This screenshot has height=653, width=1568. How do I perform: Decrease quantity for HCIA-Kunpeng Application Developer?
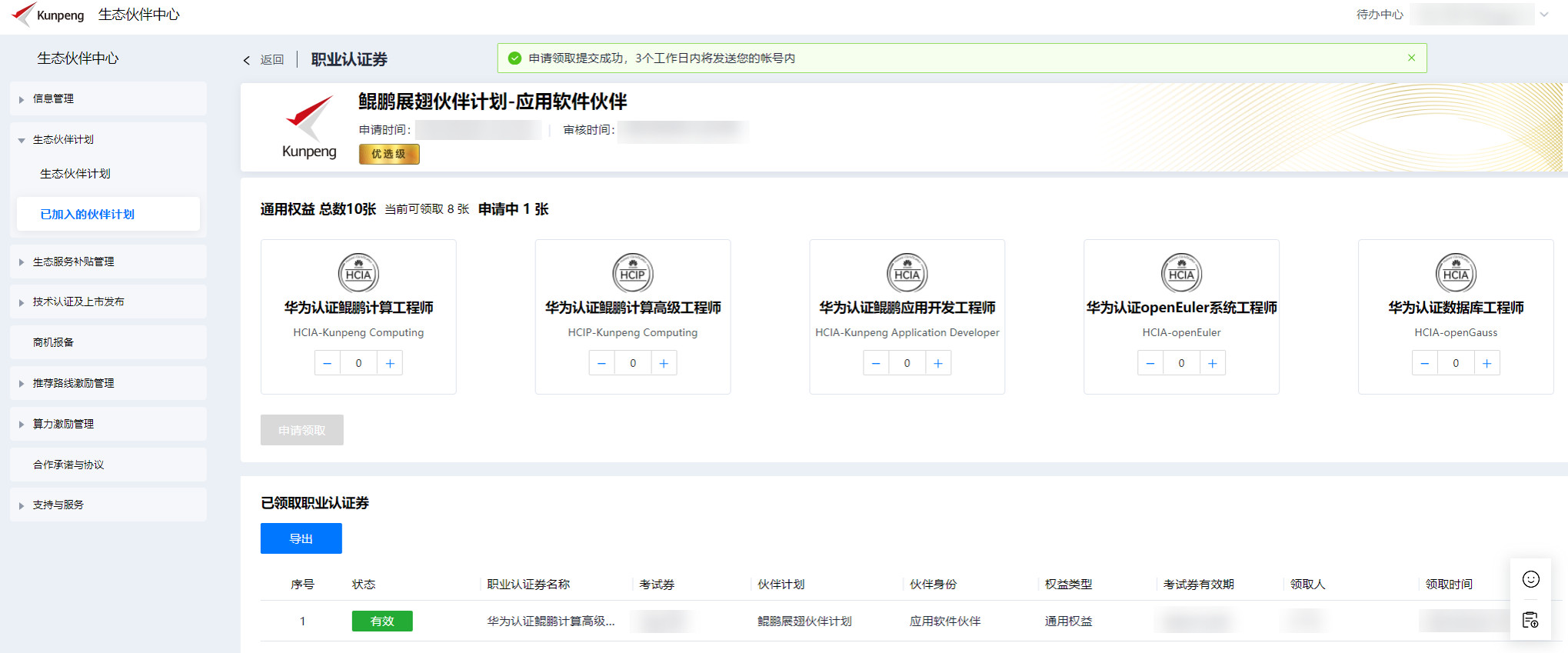point(876,363)
